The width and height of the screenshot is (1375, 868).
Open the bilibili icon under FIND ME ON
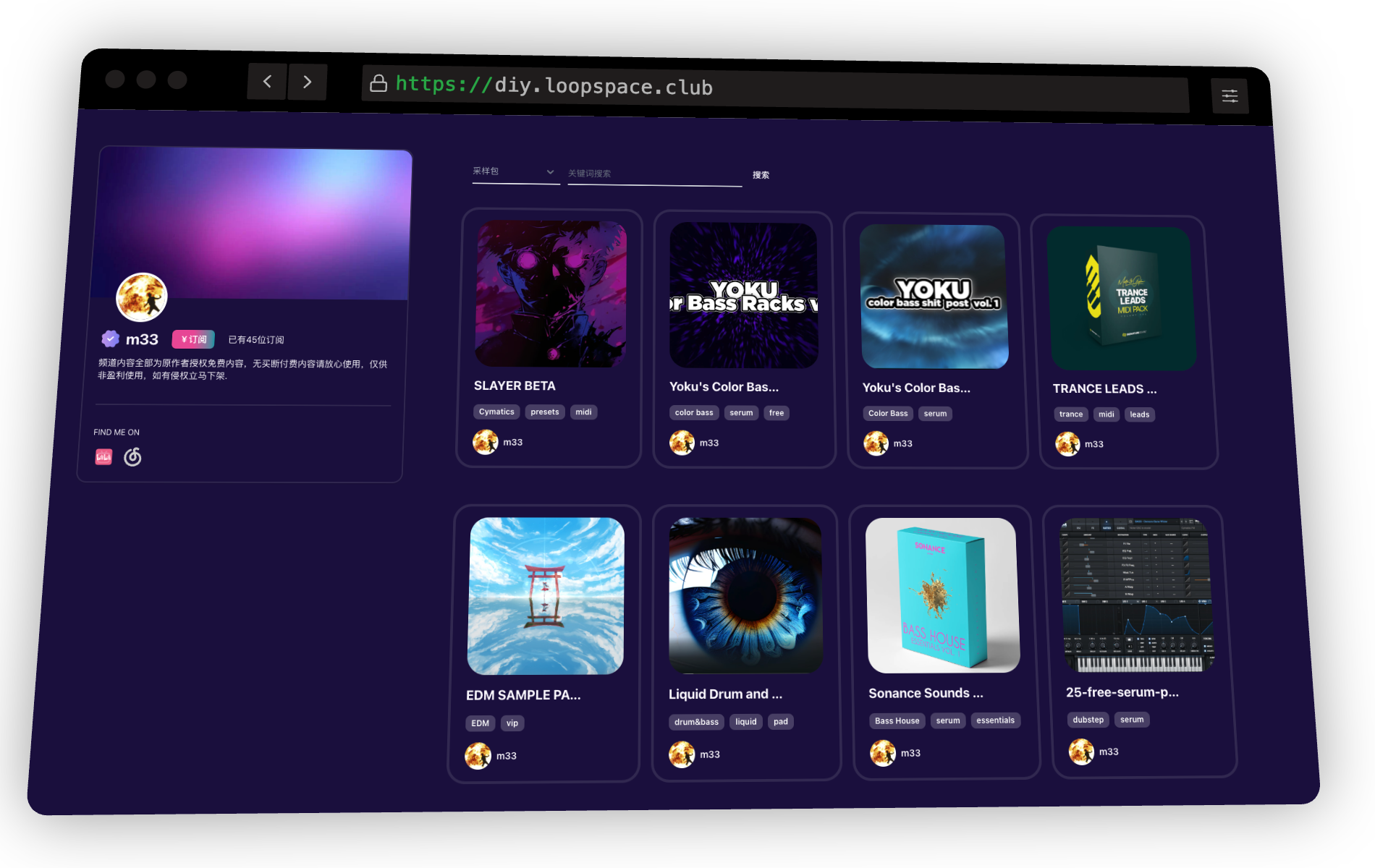click(103, 456)
